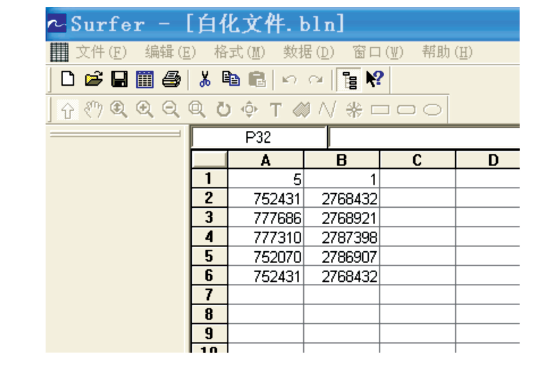Cut selection with the scissors icon
The height and width of the screenshot is (370, 548).
pos(205,79)
